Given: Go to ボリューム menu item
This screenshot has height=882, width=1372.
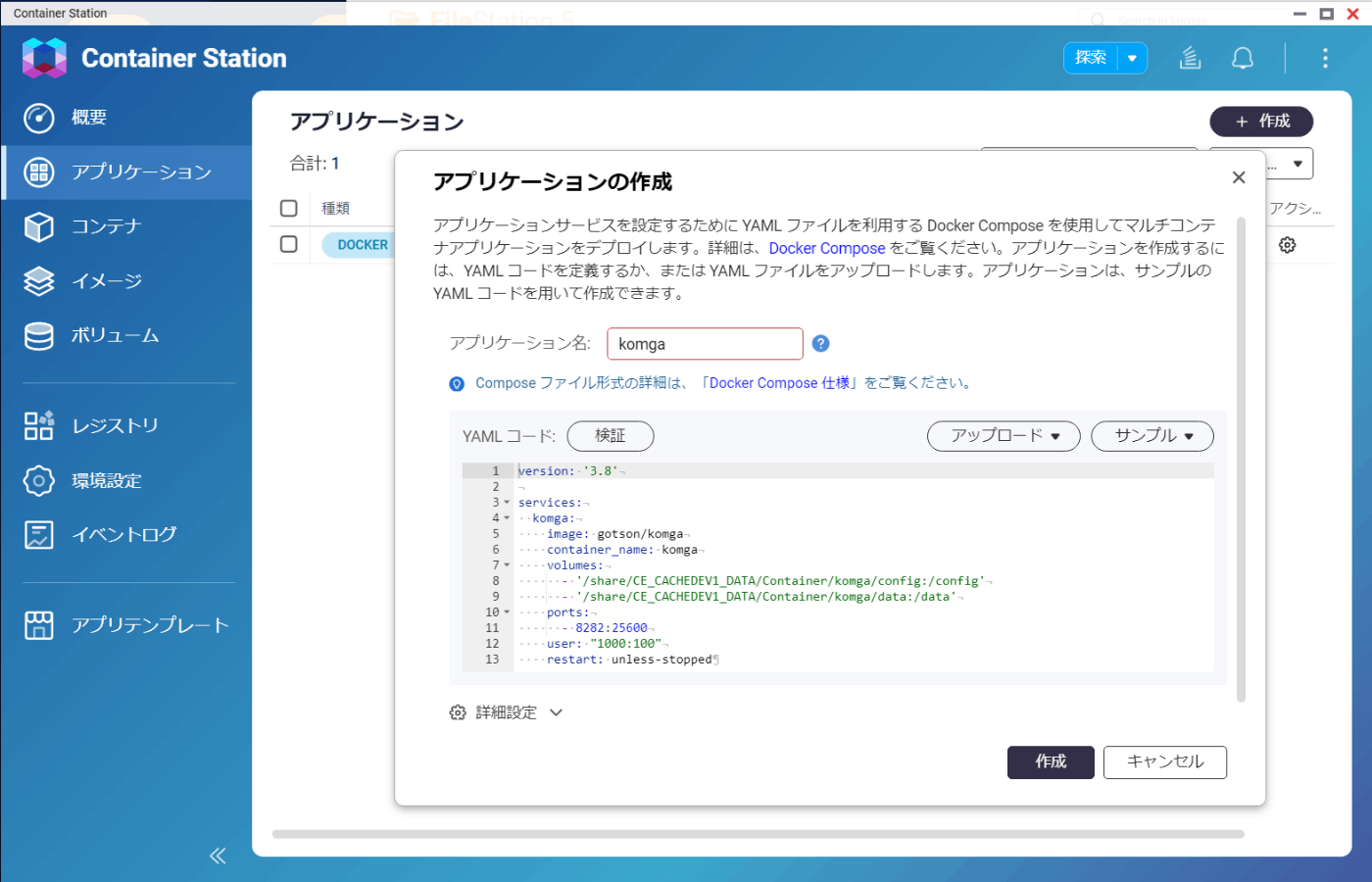Looking at the screenshot, I should click(116, 336).
